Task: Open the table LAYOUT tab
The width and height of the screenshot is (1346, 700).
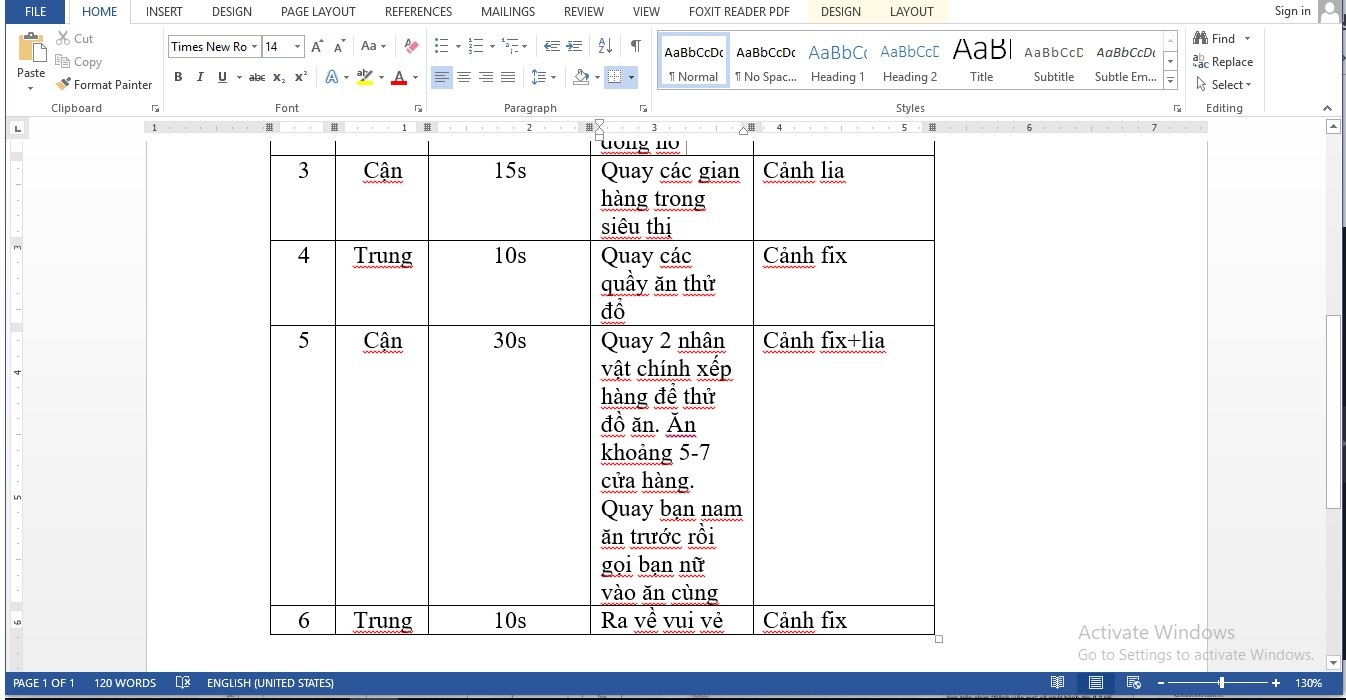Action: 911,12
